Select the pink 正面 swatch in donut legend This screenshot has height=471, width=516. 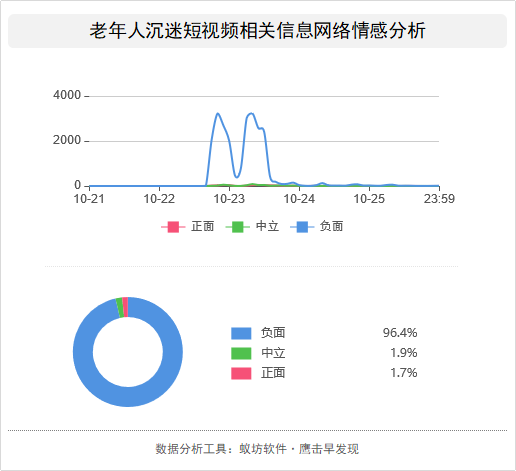click(x=241, y=373)
